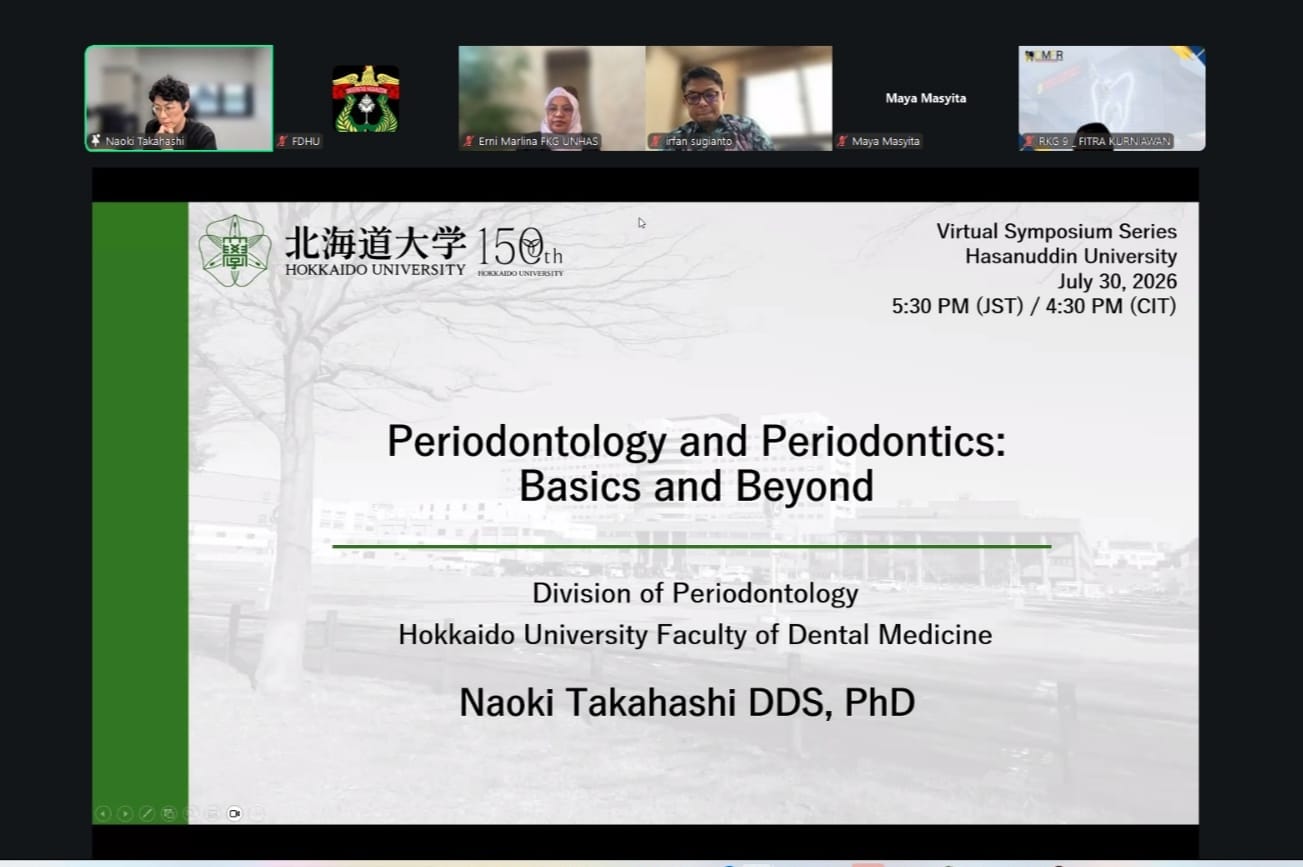Click the 150th anniversary logo
This screenshot has height=867, width=1303.
point(520,252)
